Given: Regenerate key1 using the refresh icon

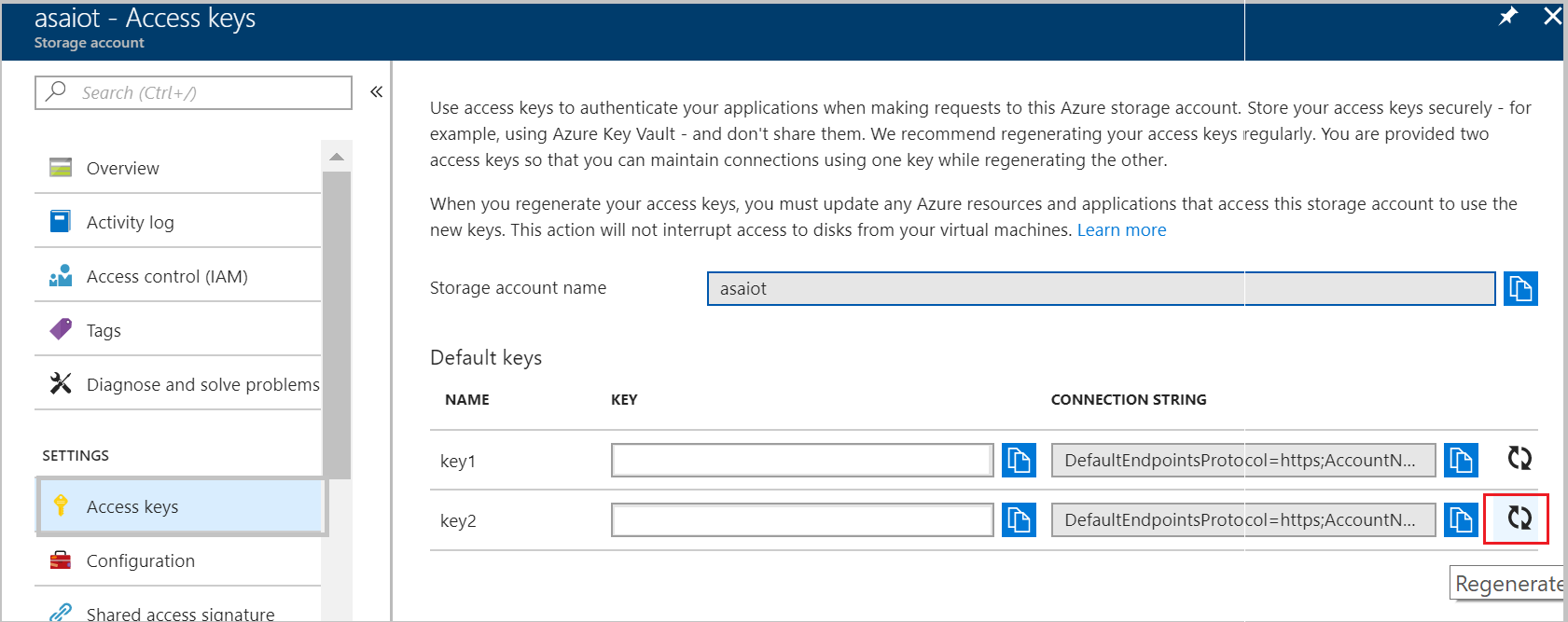Looking at the screenshot, I should 1519,458.
